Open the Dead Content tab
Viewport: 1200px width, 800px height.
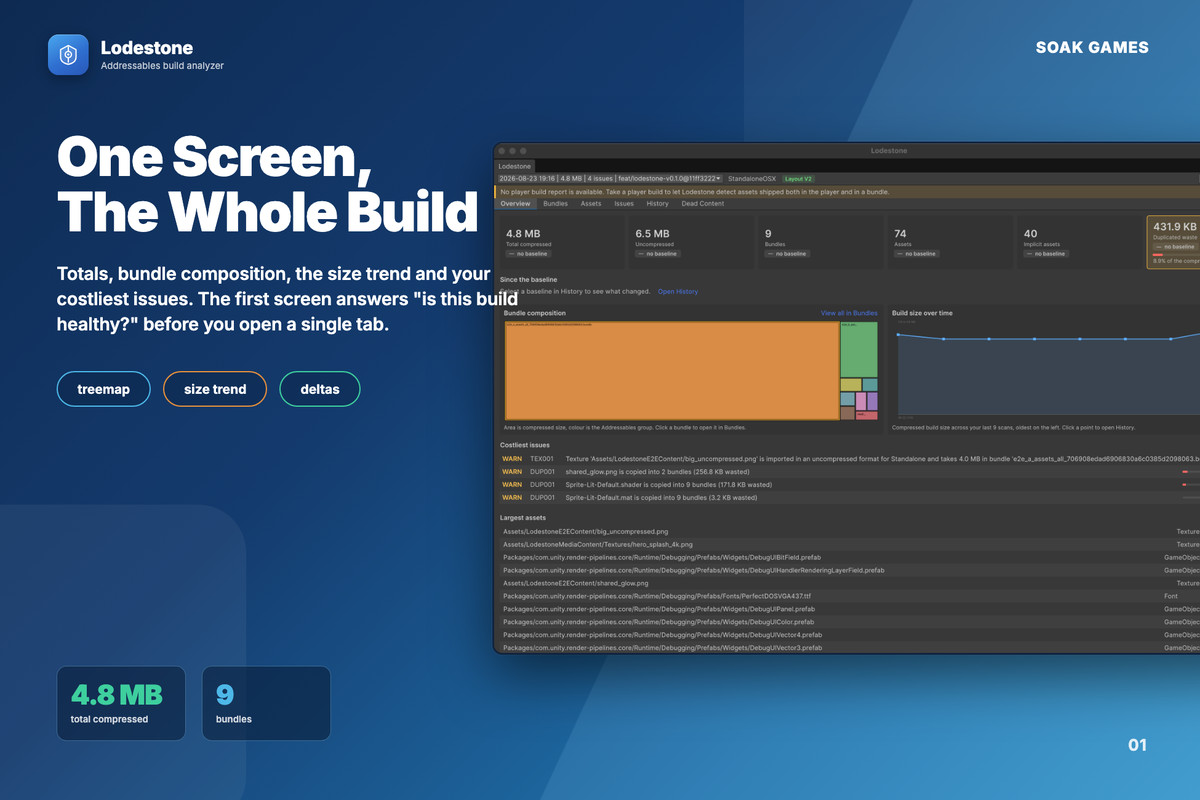pos(703,203)
